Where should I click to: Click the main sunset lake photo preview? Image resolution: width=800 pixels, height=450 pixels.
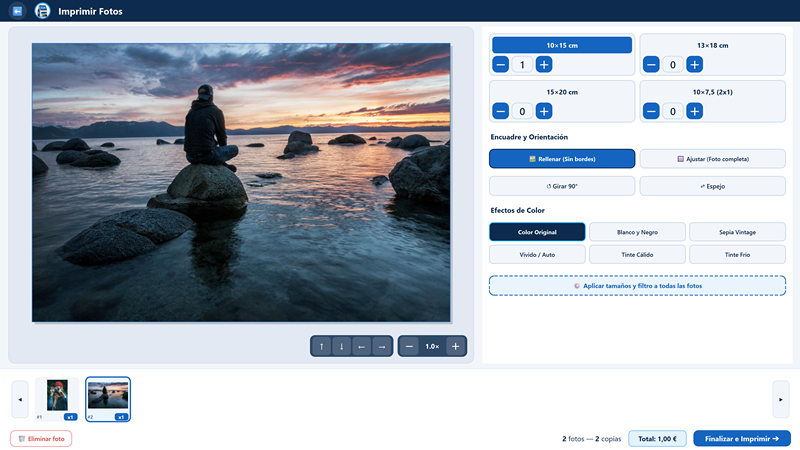(241, 182)
